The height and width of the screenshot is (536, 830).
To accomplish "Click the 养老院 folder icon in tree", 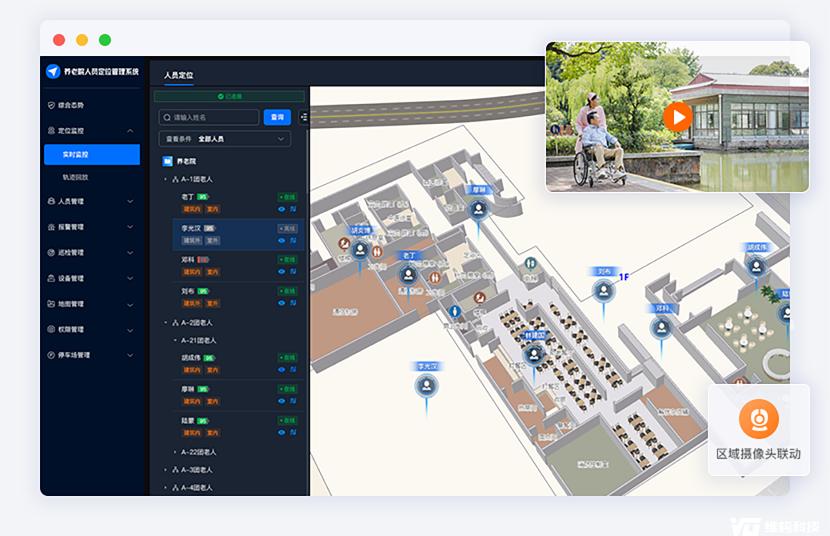I will click(x=168, y=160).
